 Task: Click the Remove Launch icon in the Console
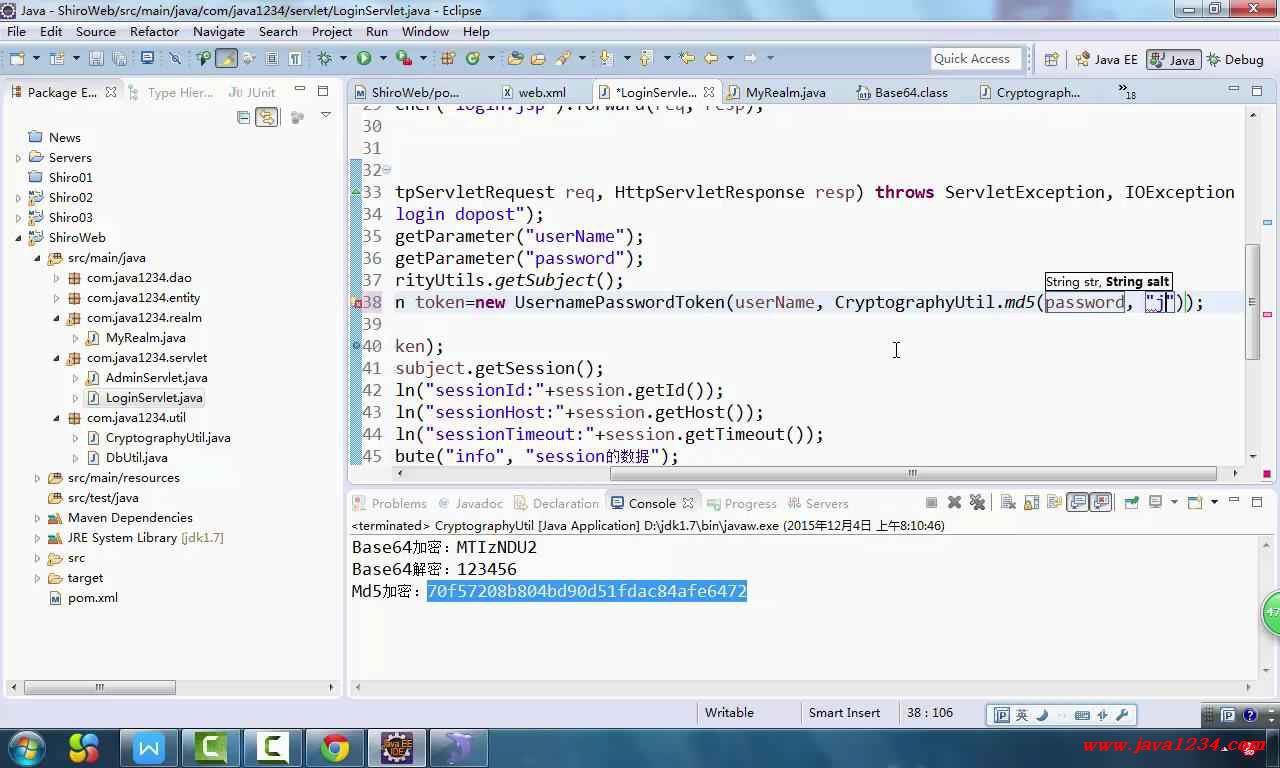954,502
